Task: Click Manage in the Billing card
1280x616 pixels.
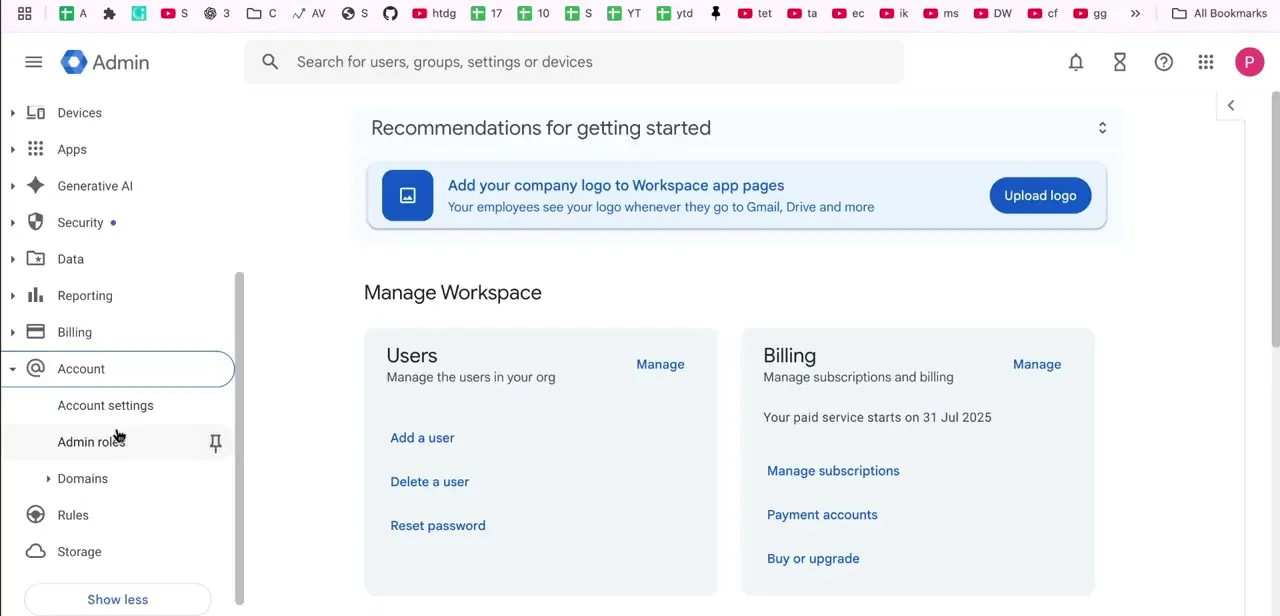Action: (1037, 364)
